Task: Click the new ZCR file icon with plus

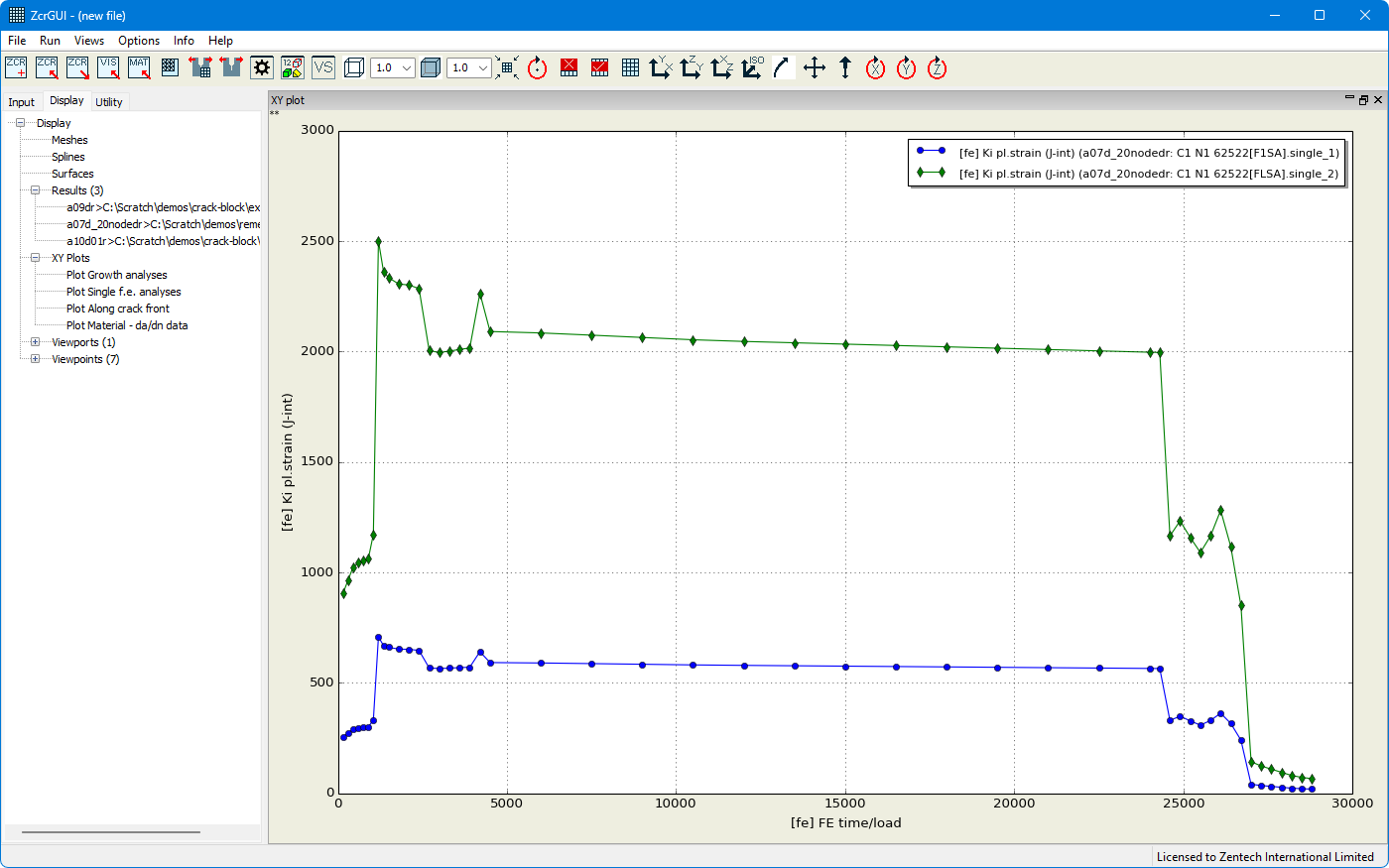Action: 16,67
